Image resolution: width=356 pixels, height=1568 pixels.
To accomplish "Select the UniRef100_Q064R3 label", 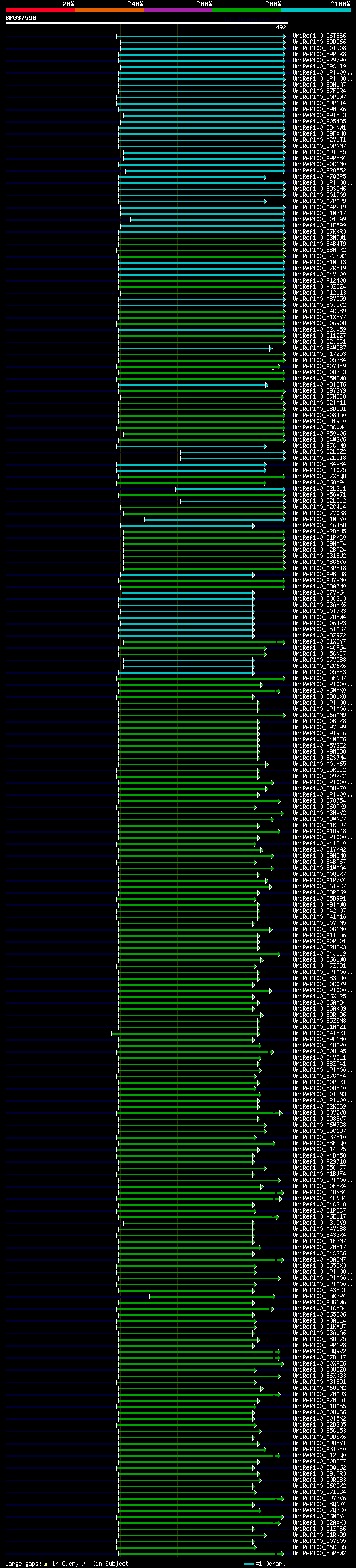I will click(x=319, y=624).
